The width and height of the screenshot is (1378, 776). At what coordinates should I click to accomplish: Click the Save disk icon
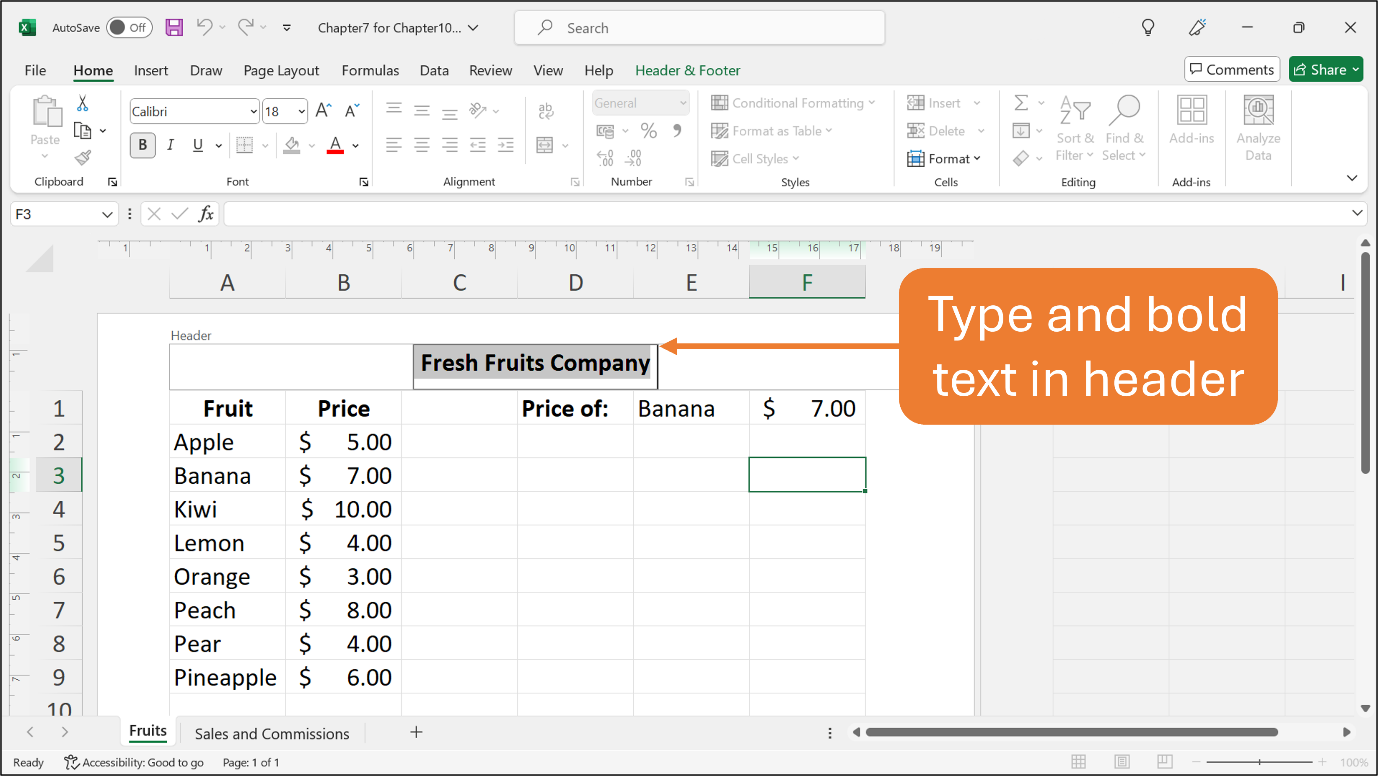tap(174, 28)
